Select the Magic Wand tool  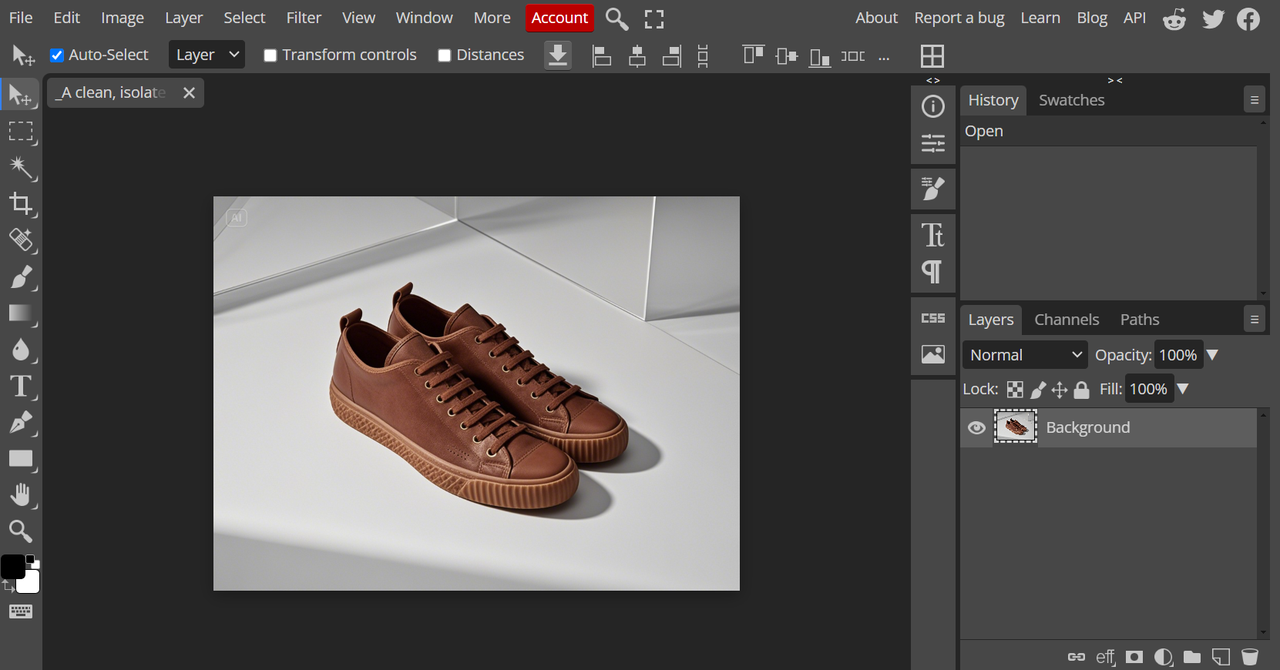tap(21, 167)
